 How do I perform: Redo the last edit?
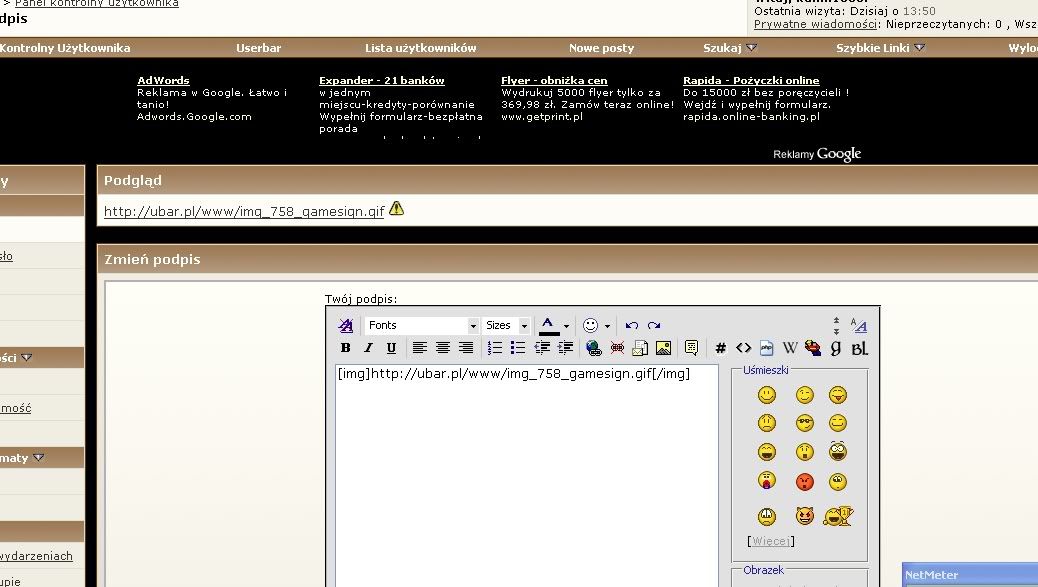point(654,325)
